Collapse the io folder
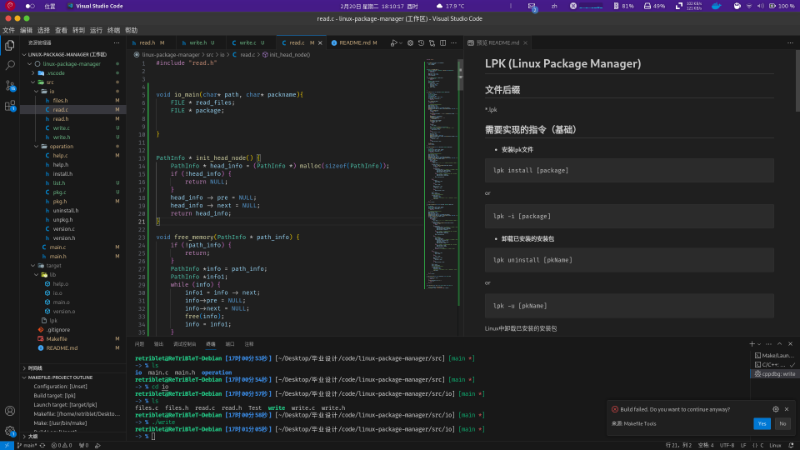Screen dimensions: 800x450 pos(37,91)
